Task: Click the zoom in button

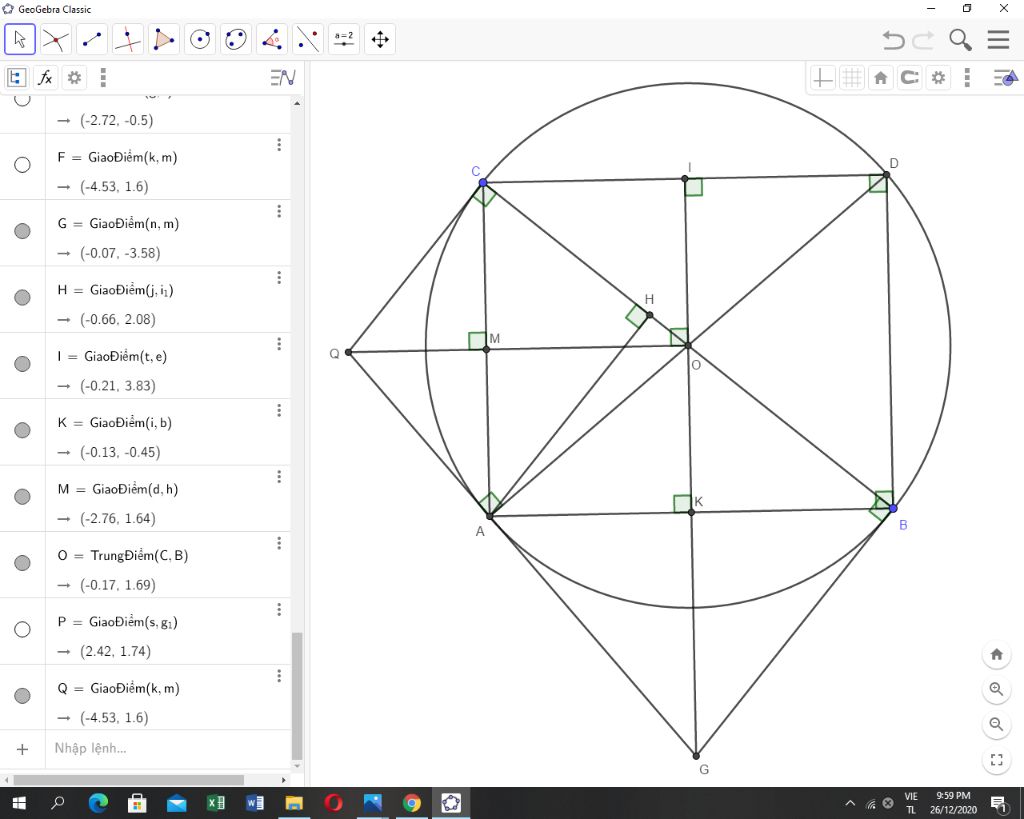Action: [997, 689]
